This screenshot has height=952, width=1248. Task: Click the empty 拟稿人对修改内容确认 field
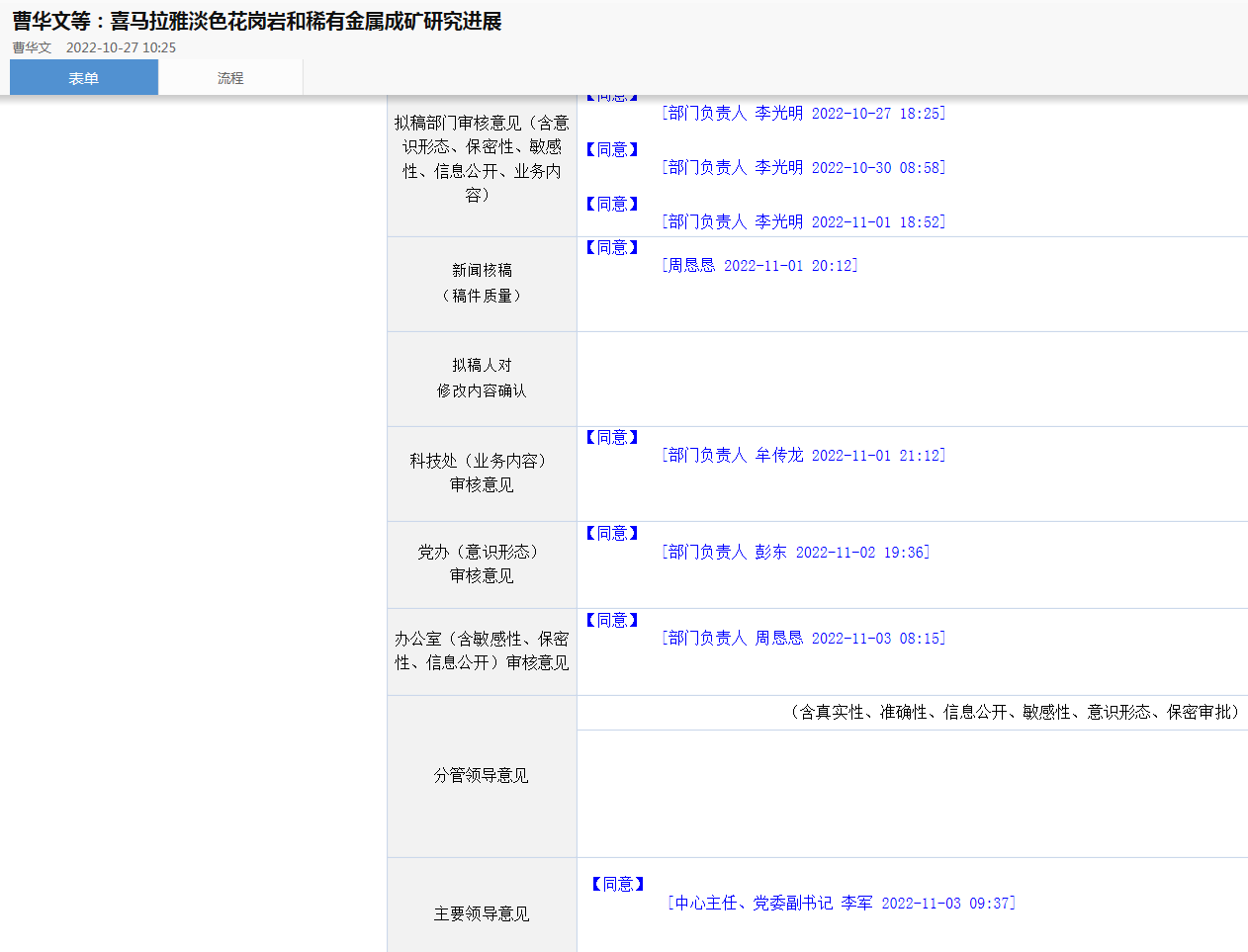click(912, 379)
